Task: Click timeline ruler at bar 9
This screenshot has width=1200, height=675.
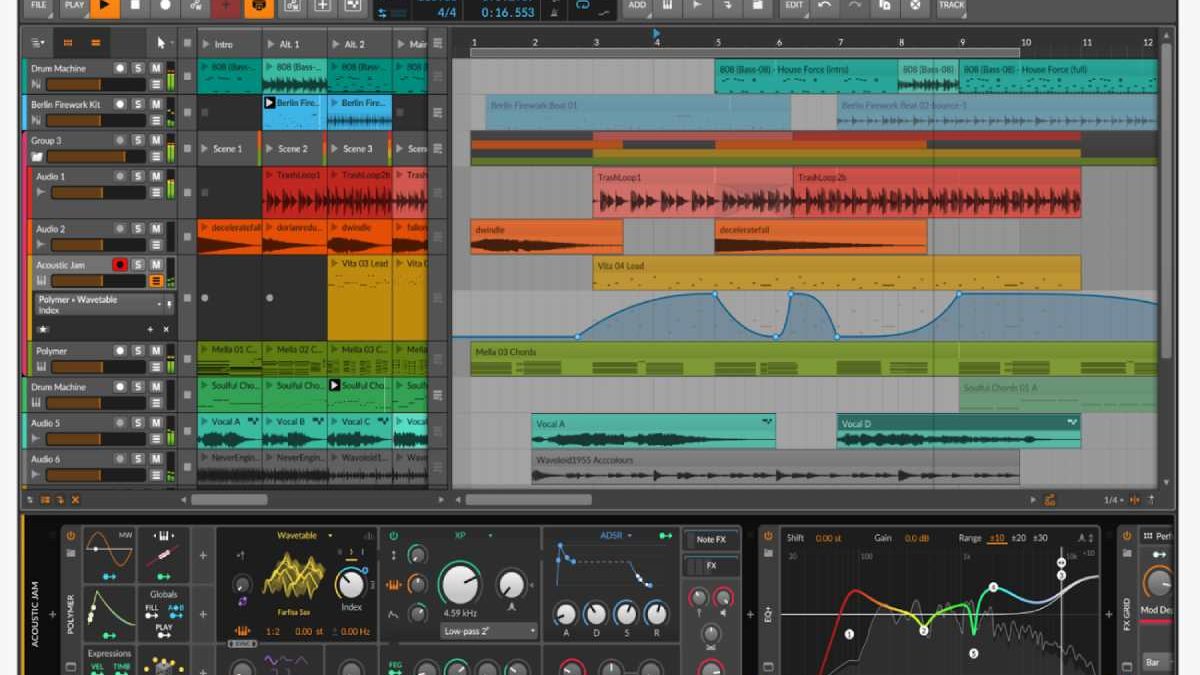Action: pos(963,43)
